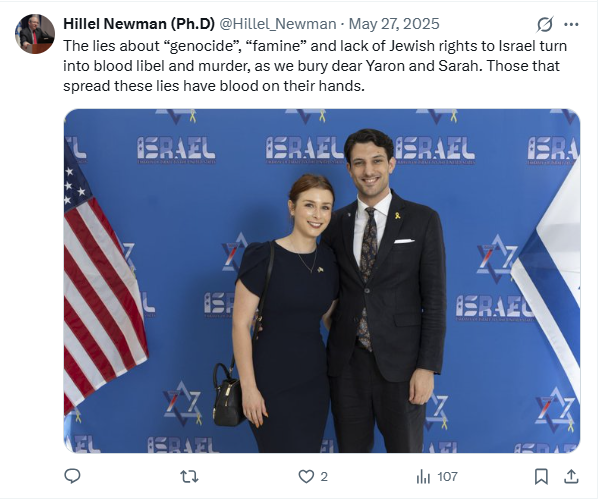Open Hillel Newman's profile avatar picture
601x499 pixels.
pos(34,34)
